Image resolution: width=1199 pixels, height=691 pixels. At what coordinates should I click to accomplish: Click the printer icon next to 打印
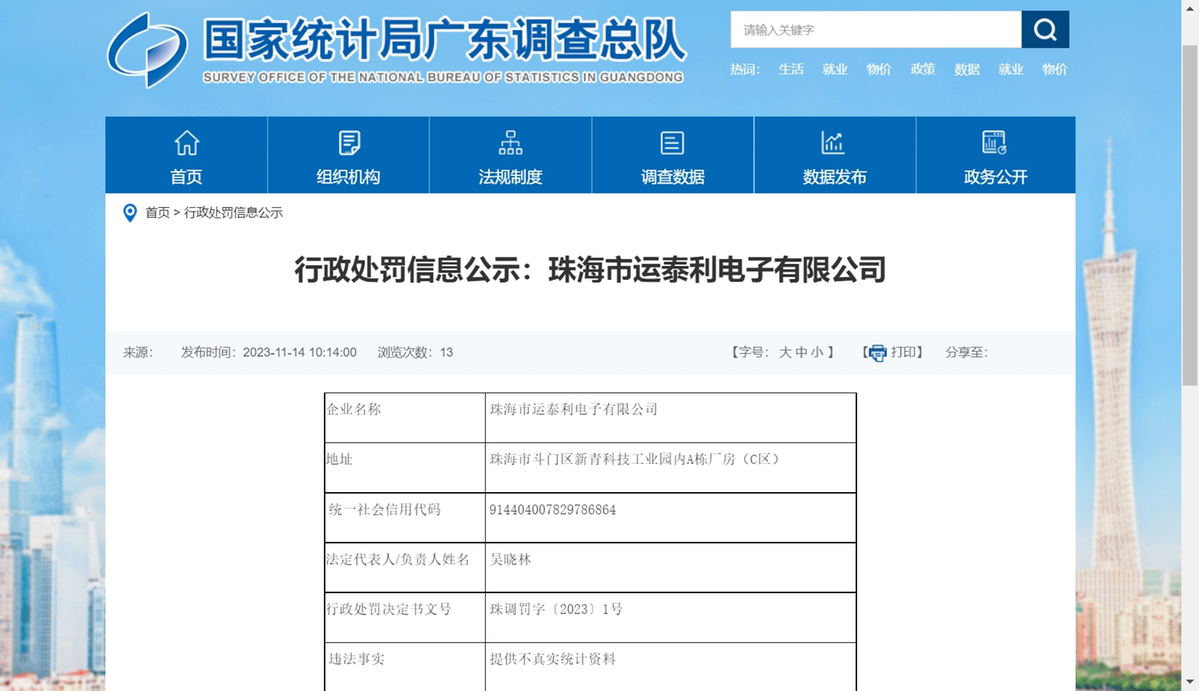point(877,353)
